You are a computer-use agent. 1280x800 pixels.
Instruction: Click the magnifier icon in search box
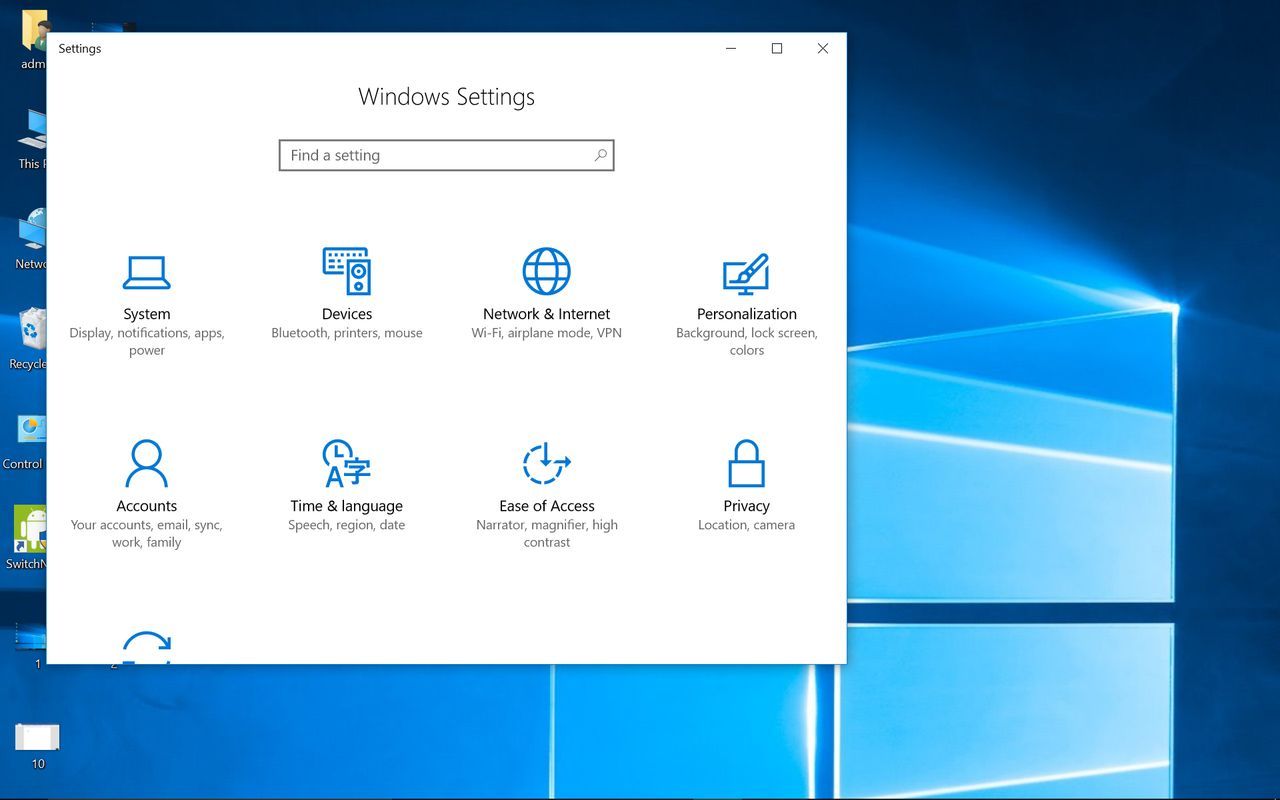[x=600, y=155]
